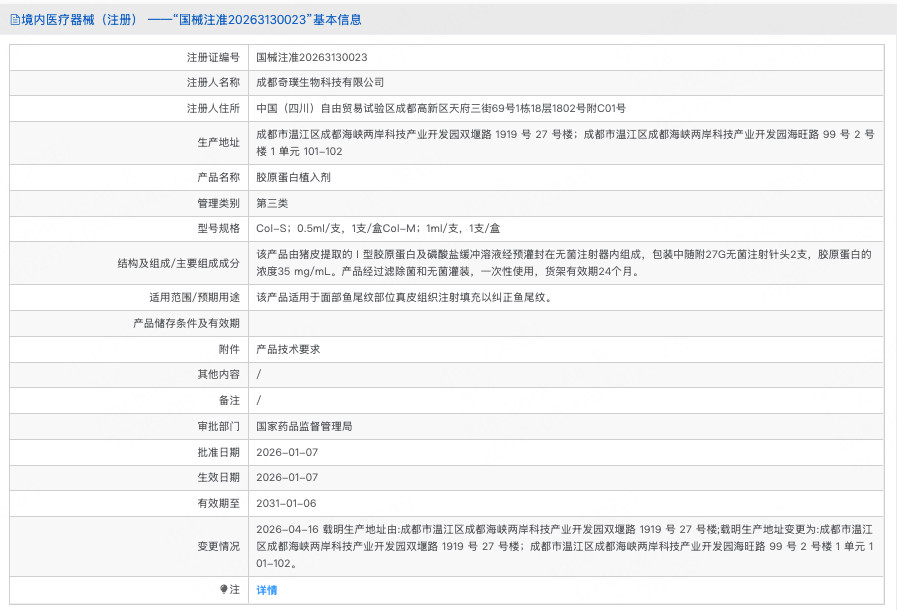The width and height of the screenshot is (897, 610).
Task: Select the value 第三类
Action: (x=272, y=203)
